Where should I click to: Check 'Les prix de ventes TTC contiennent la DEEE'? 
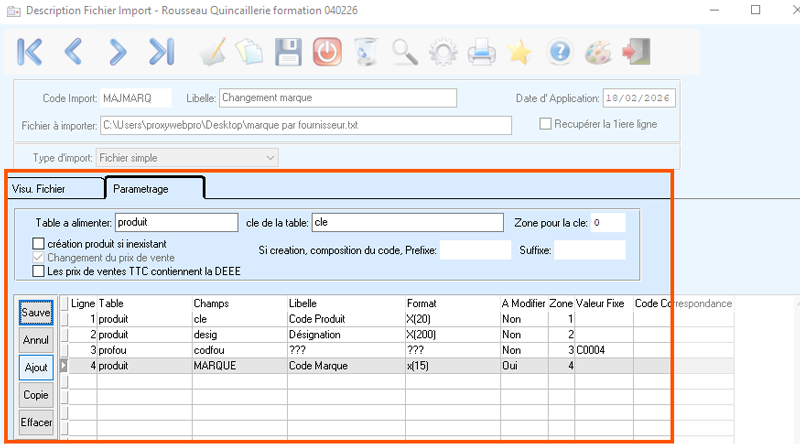(x=38, y=271)
